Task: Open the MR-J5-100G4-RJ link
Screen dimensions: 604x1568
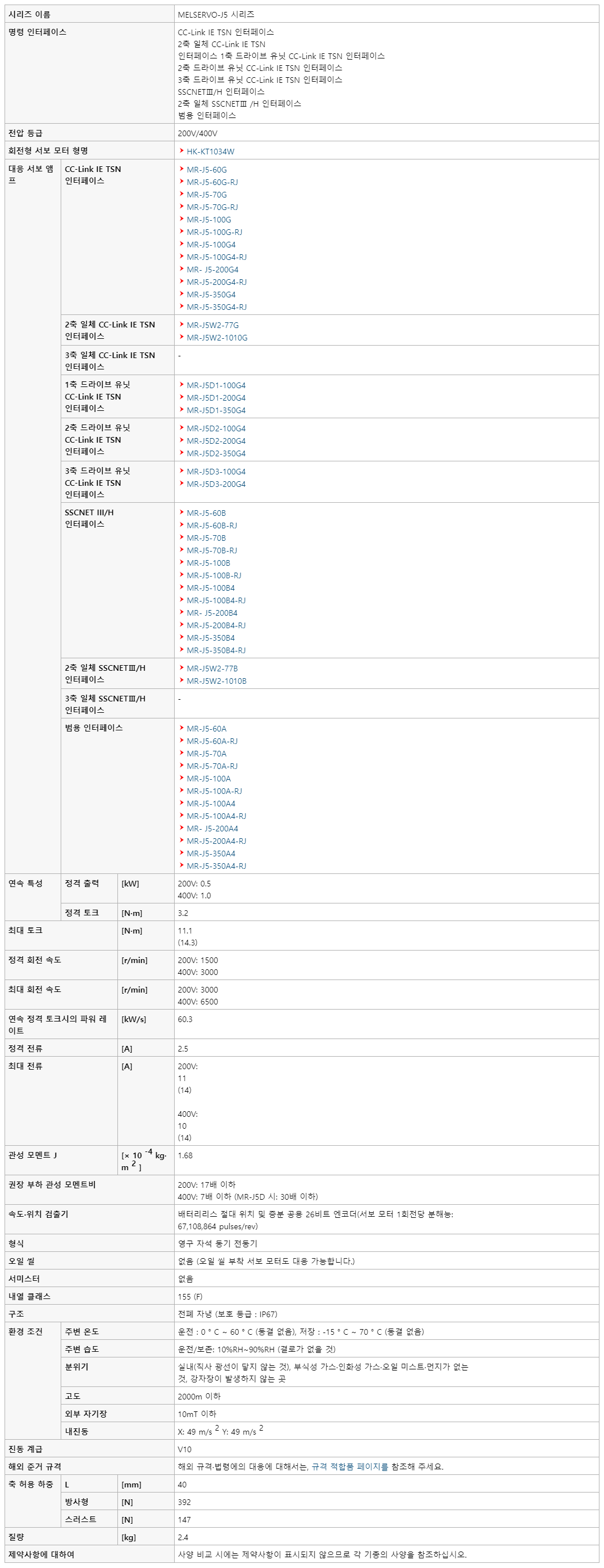Action: 217,257
